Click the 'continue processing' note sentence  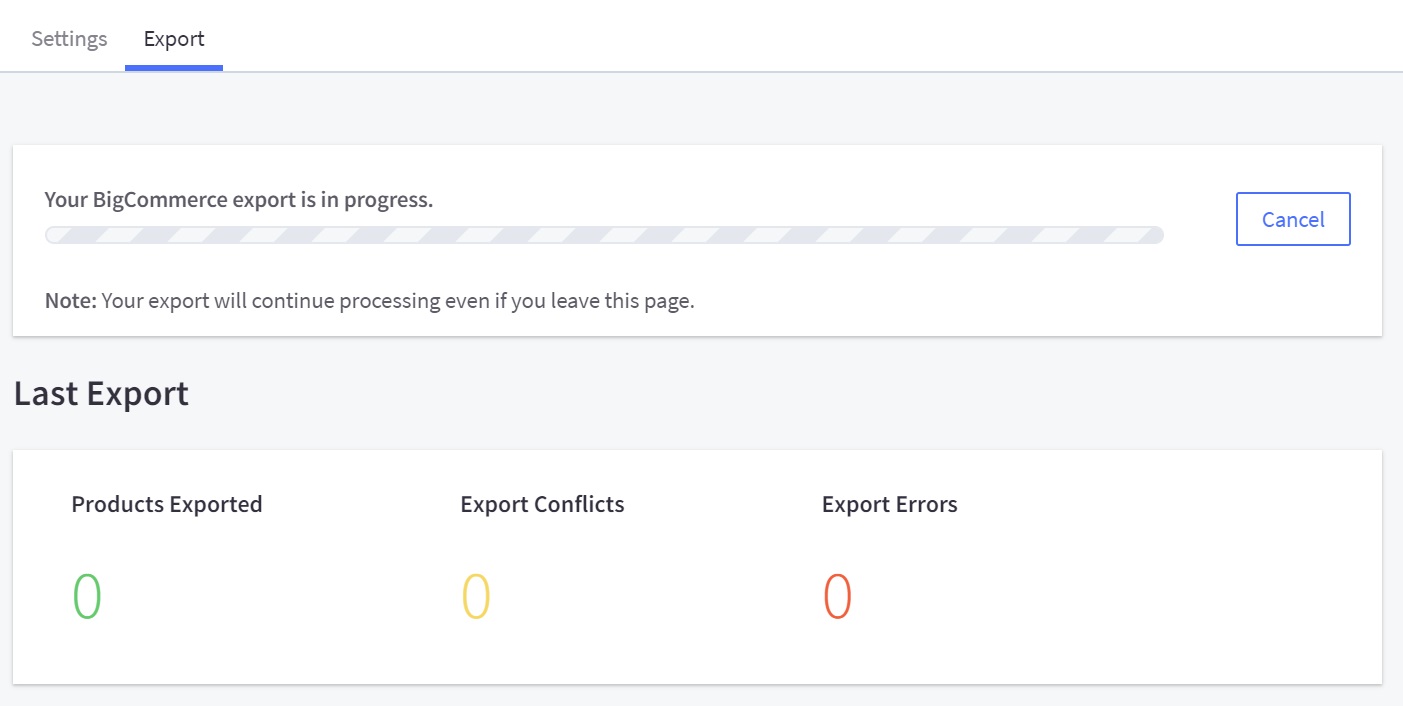click(398, 301)
